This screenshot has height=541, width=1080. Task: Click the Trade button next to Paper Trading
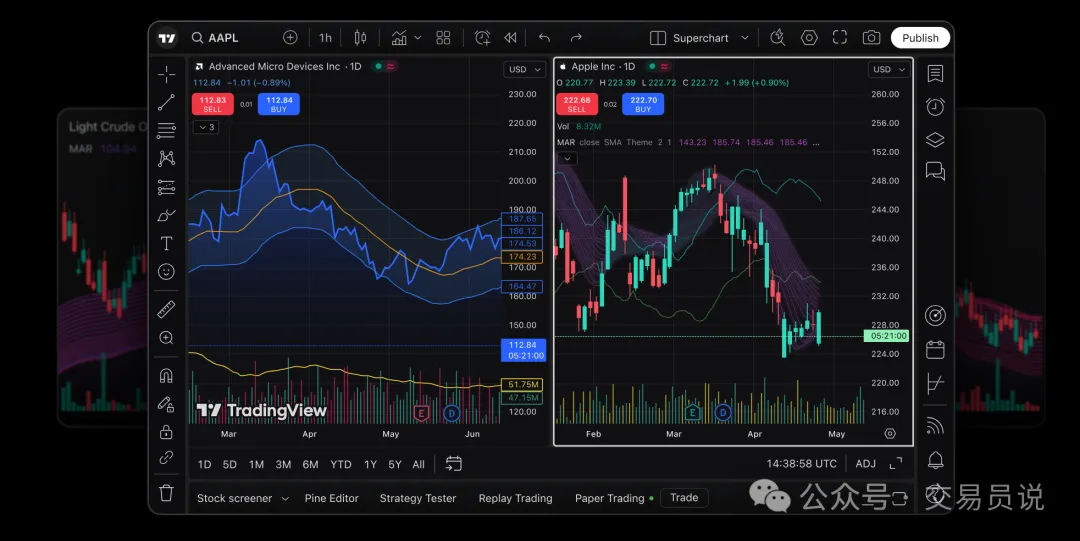point(684,498)
